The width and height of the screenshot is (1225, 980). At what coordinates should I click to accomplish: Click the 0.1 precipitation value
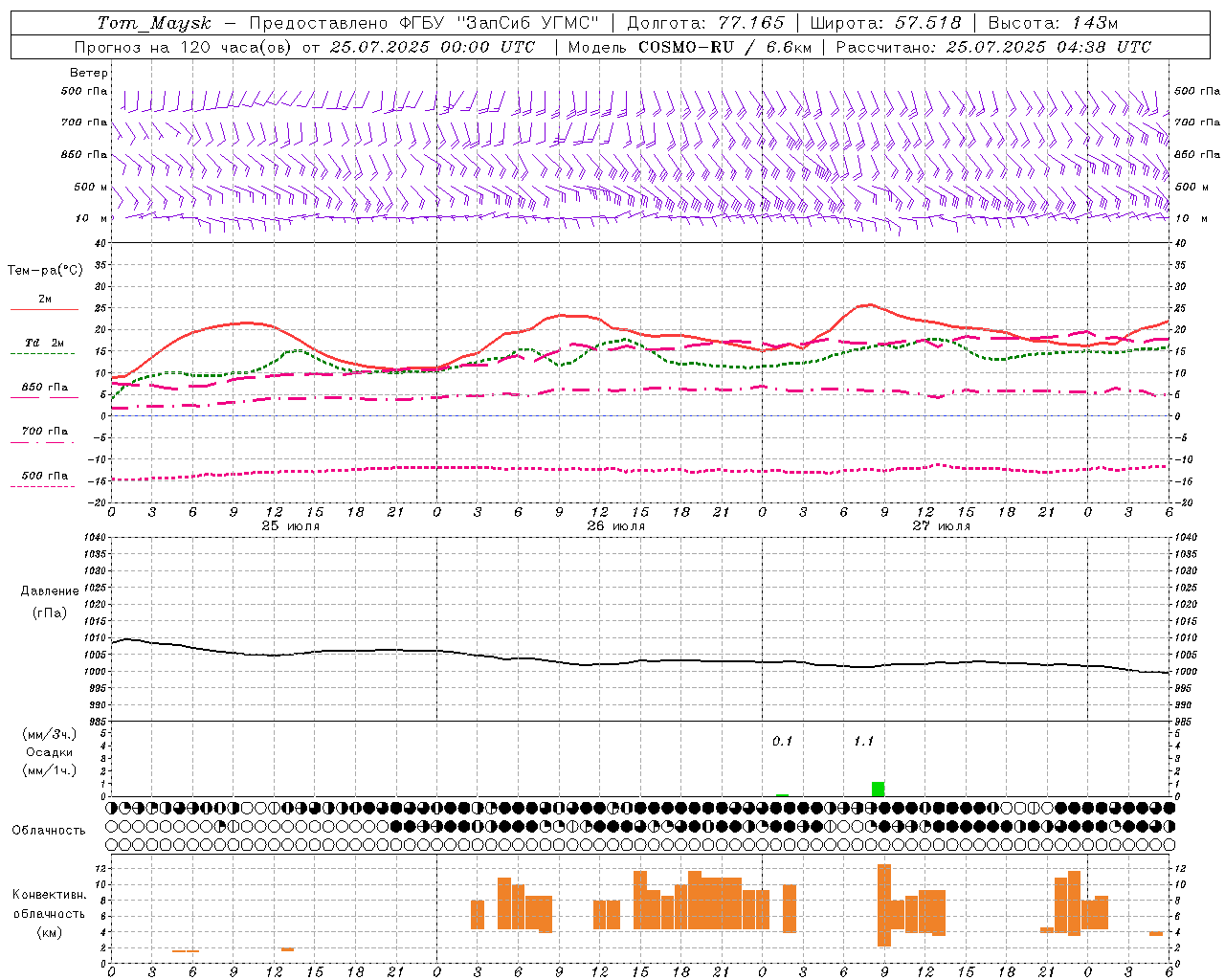coord(783,742)
